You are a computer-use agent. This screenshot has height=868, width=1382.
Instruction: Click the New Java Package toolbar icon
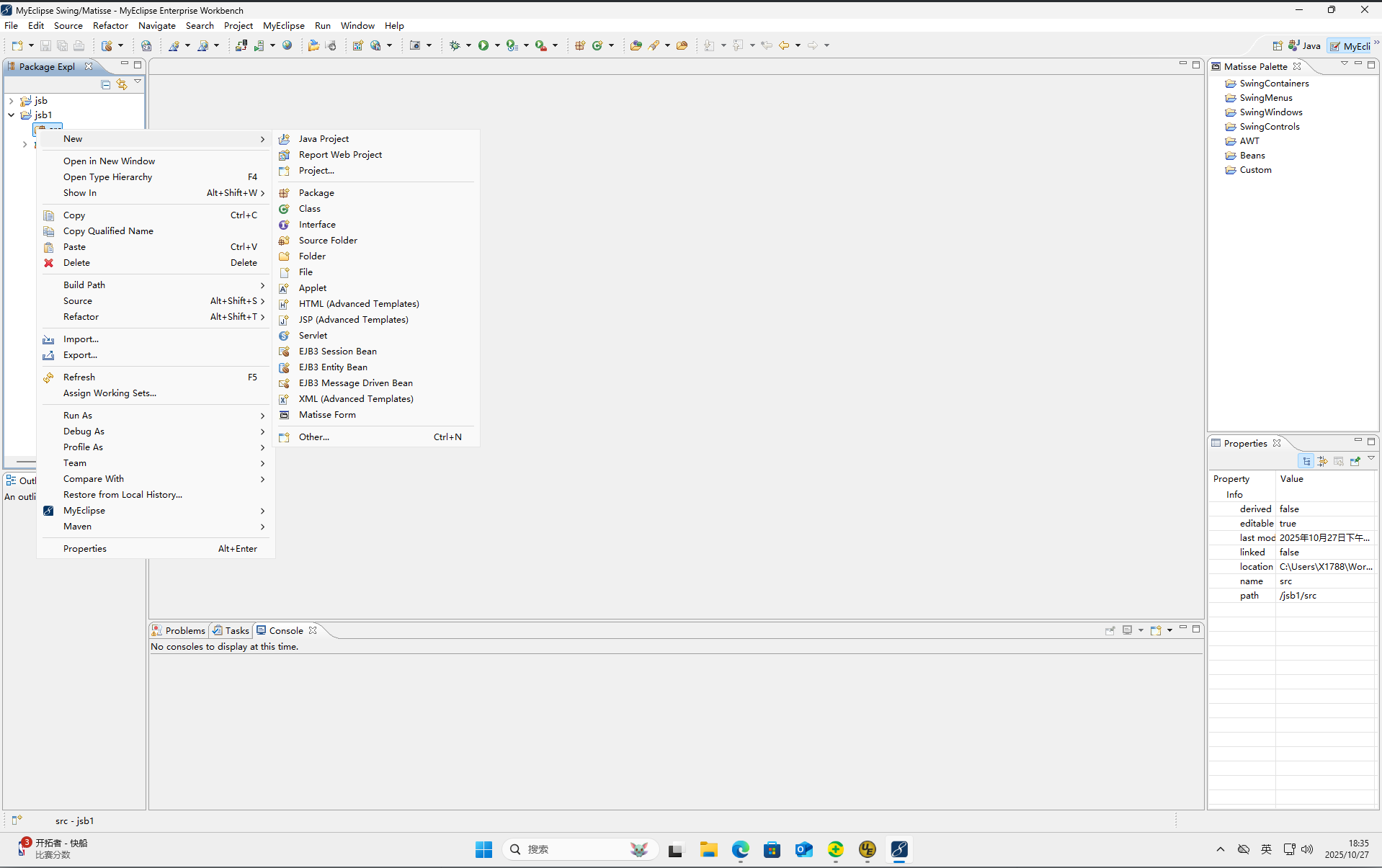(580, 45)
